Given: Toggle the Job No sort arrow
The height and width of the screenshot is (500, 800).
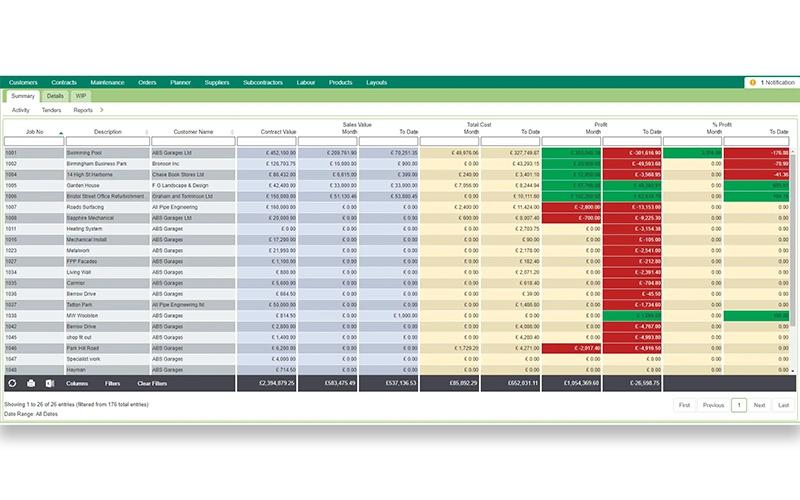Looking at the screenshot, I should [61, 133].
